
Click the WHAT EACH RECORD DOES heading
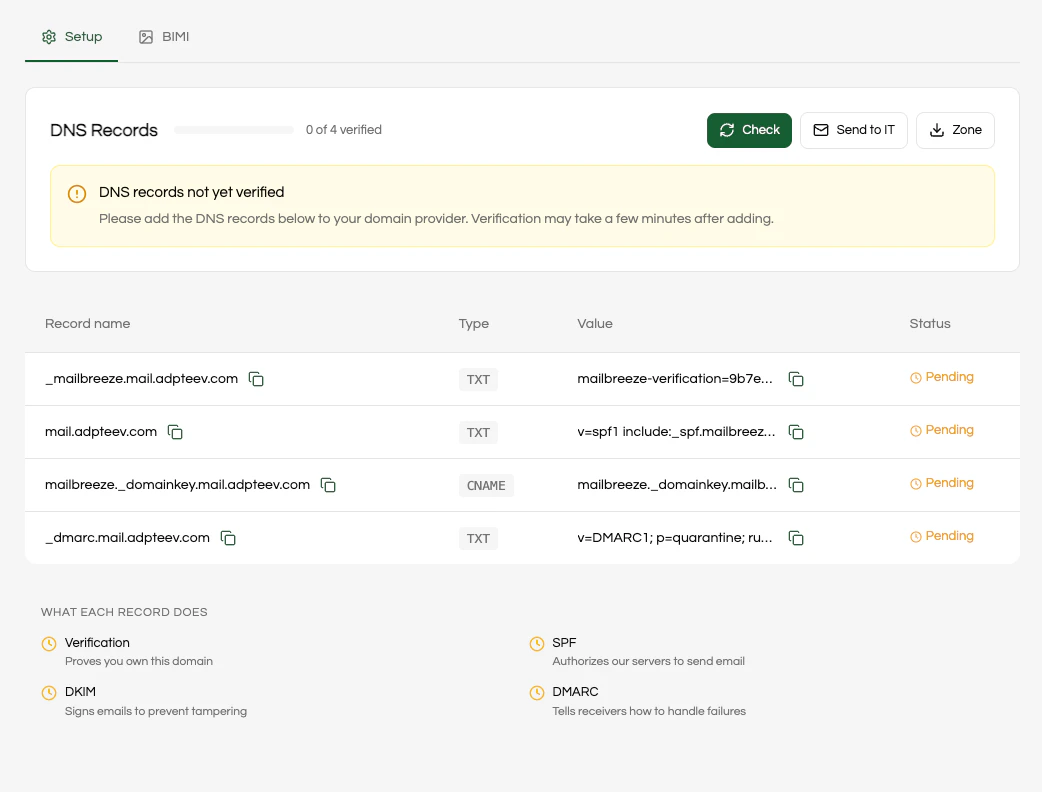pos(124,612)
